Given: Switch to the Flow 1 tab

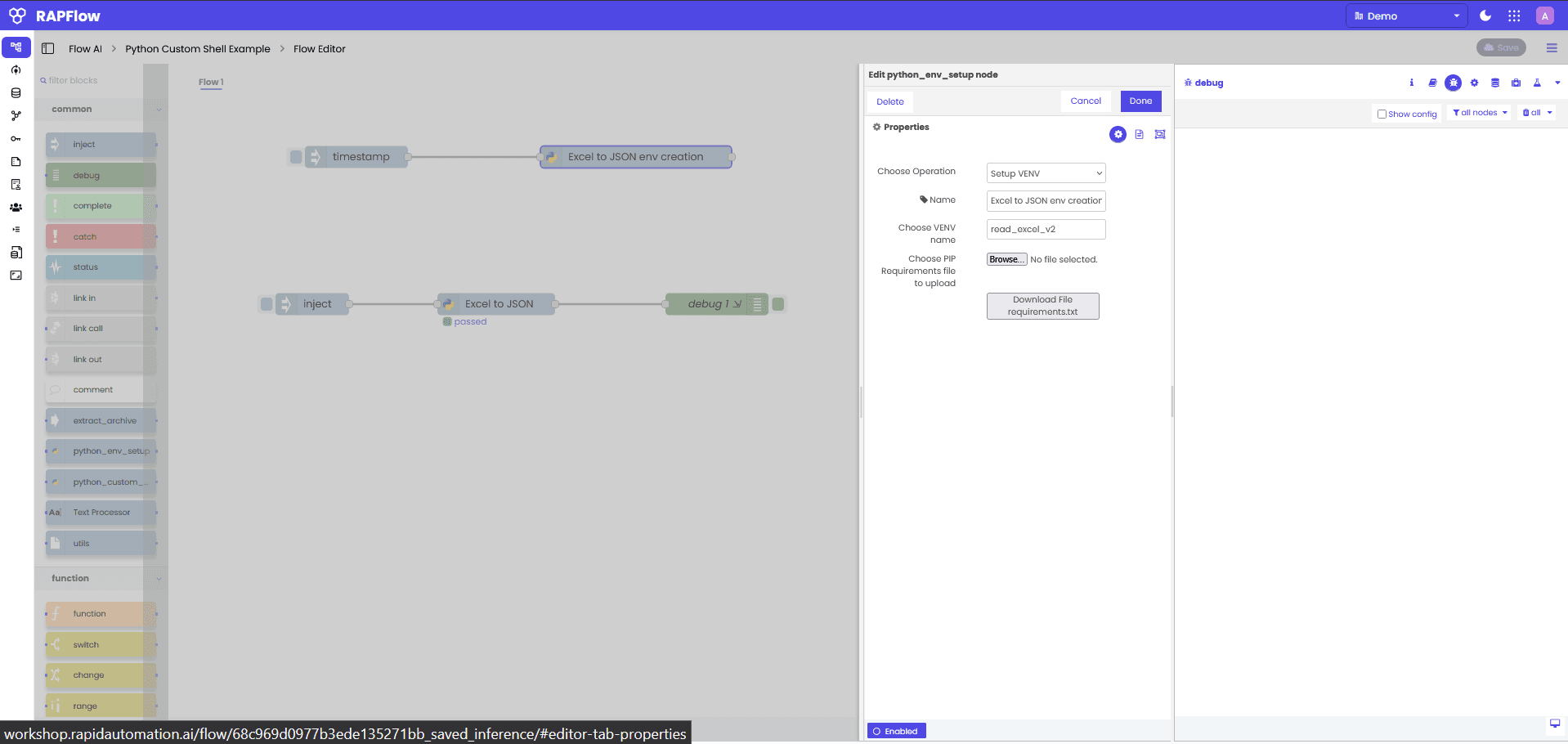Looking at the screenshot, I should click(x=211, y=82).
